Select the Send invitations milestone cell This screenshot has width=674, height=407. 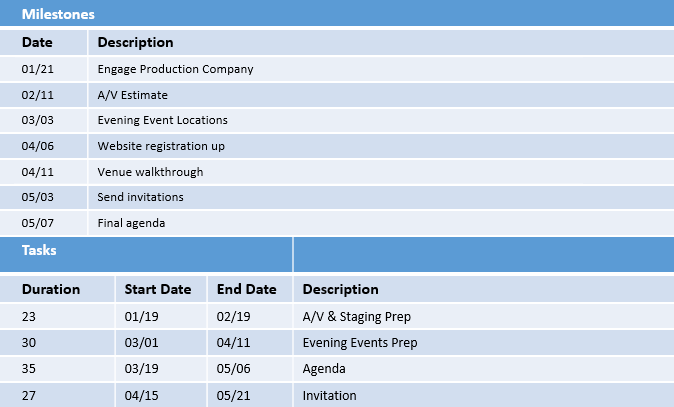[x=140, y=197]
